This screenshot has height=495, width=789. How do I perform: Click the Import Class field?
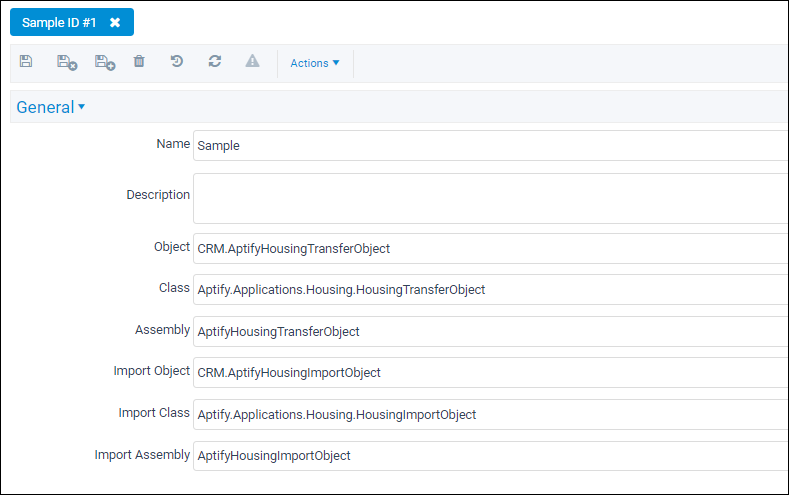tap(491, 415)
